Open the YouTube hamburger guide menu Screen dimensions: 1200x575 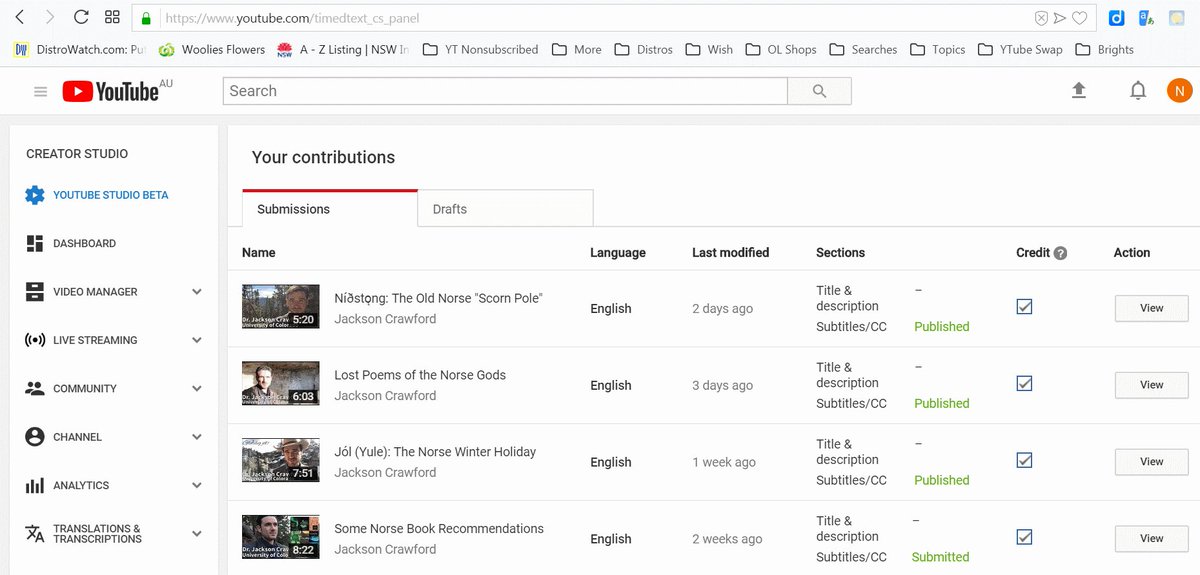click(x=41, y=91)
